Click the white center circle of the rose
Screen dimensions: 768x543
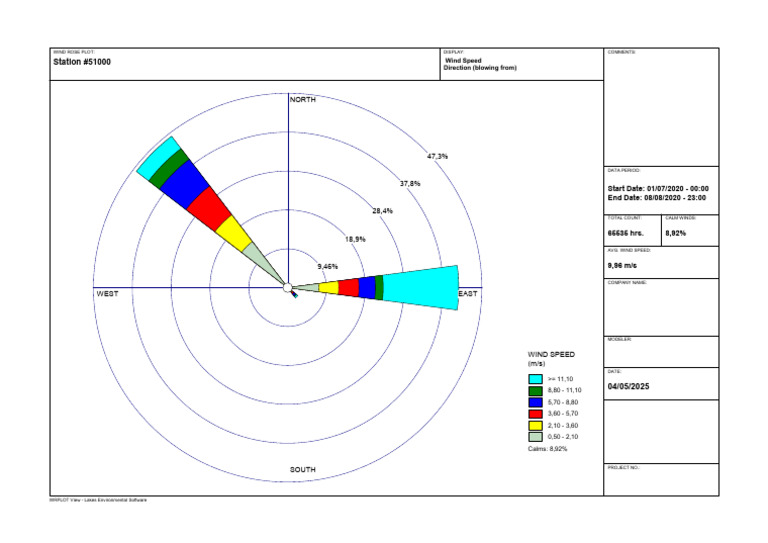[x=288, y=288]
